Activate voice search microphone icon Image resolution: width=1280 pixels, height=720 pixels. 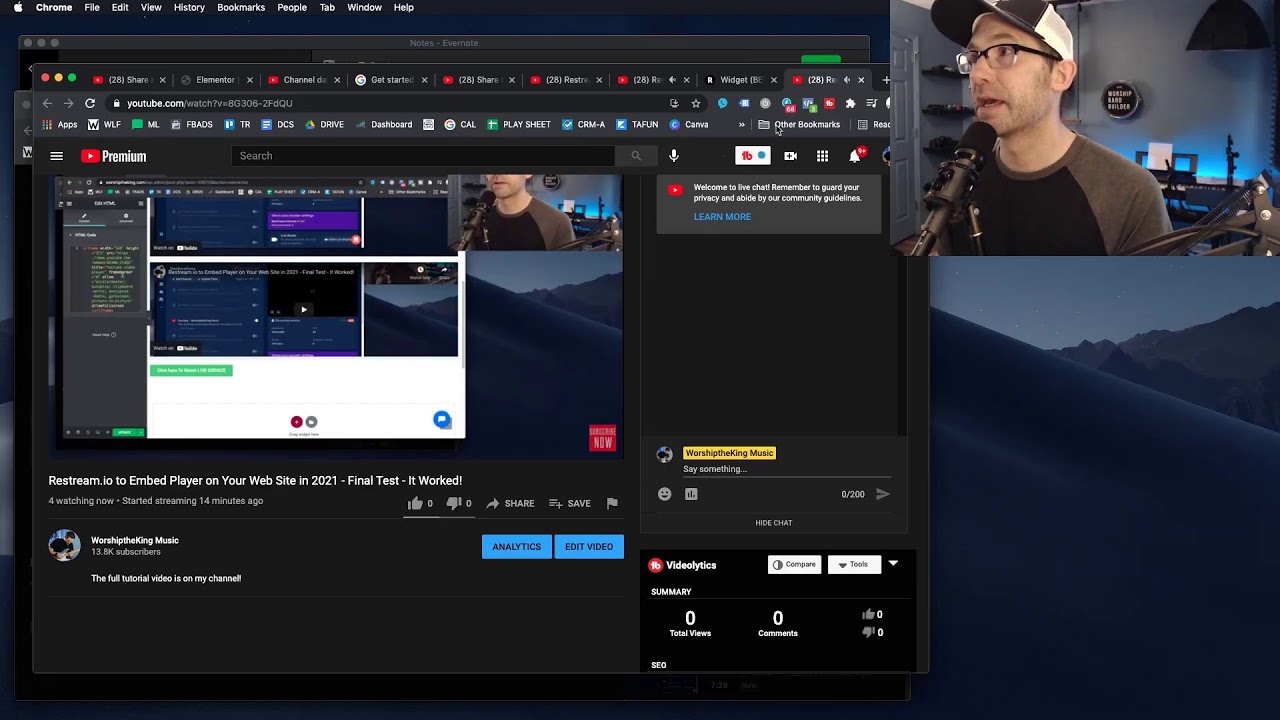tap(674, 156)
